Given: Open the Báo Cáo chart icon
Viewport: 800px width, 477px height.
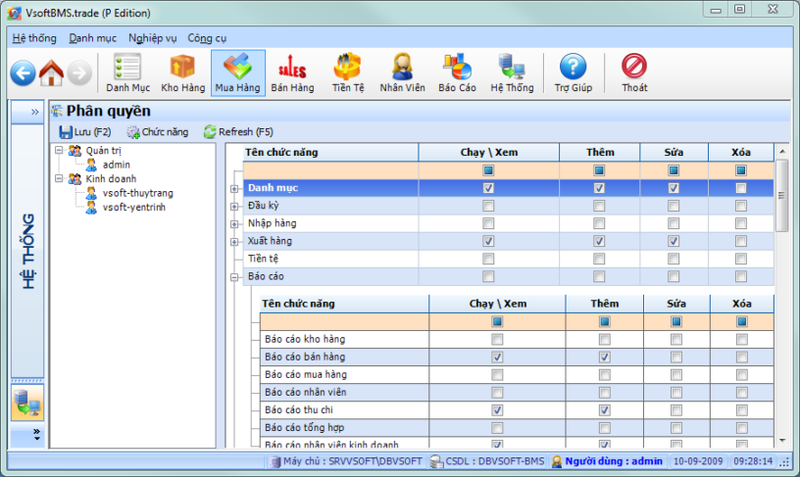Looking at the screenshot, I should click(x=457, y=73).
